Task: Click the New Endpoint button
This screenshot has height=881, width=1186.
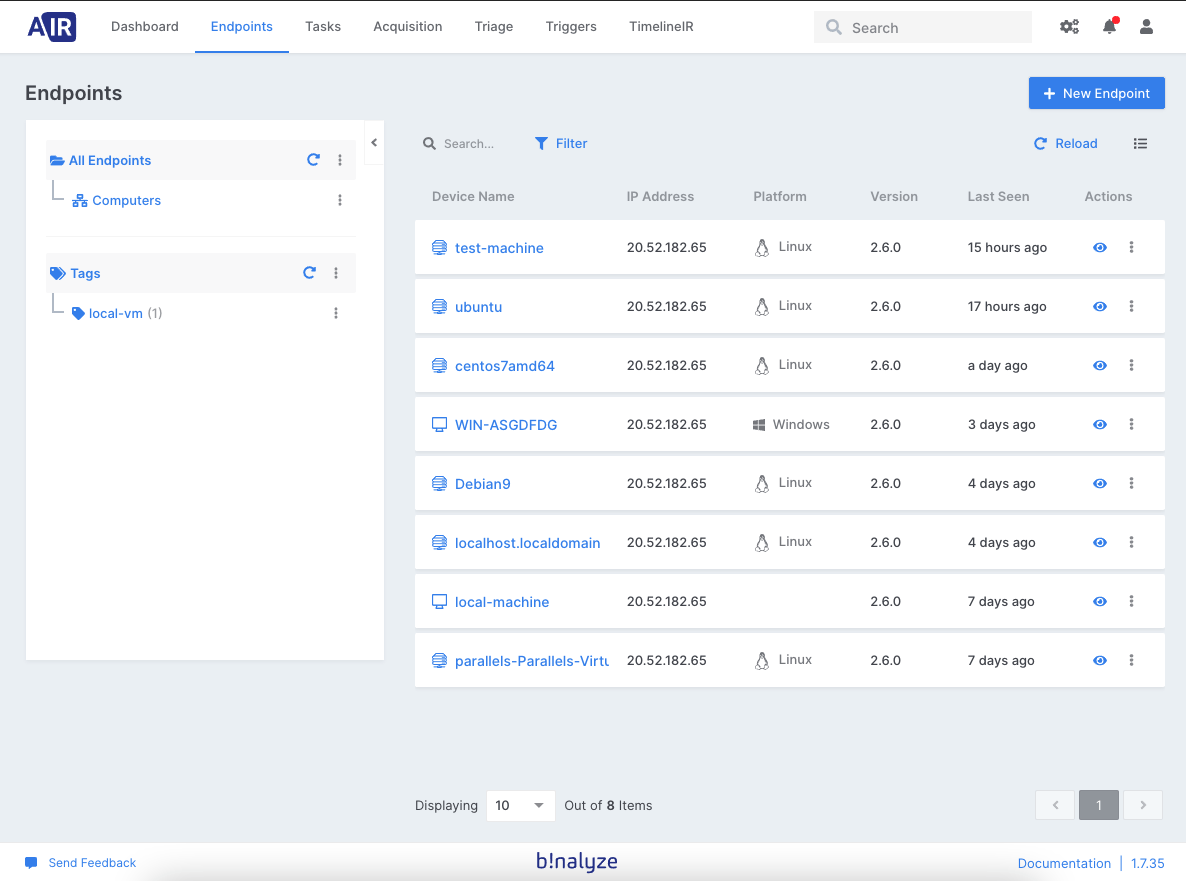Action: click(1096, 93)
